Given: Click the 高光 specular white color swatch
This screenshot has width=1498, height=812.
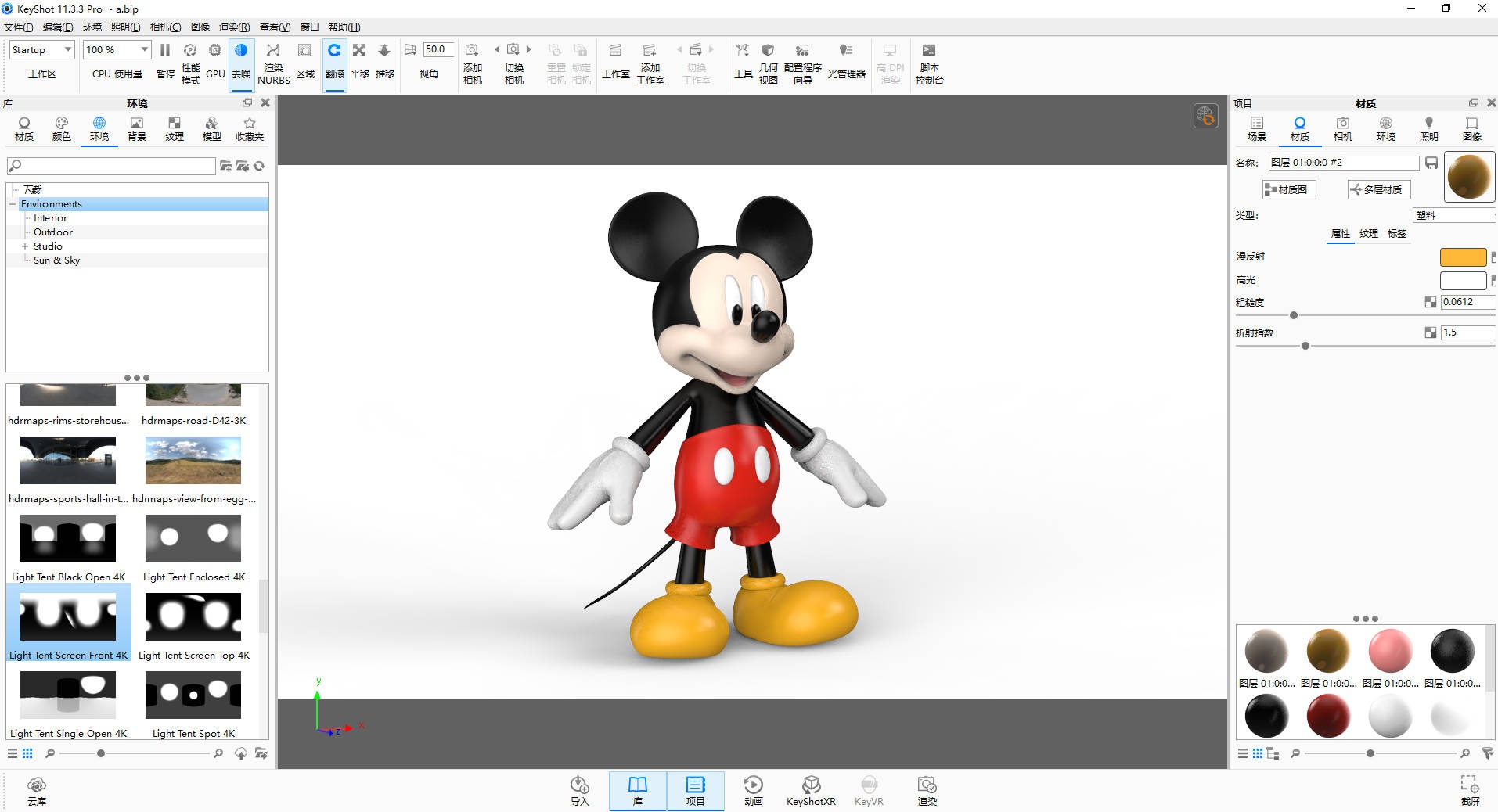Looking at the screenshot, I should pos(1463,280).
